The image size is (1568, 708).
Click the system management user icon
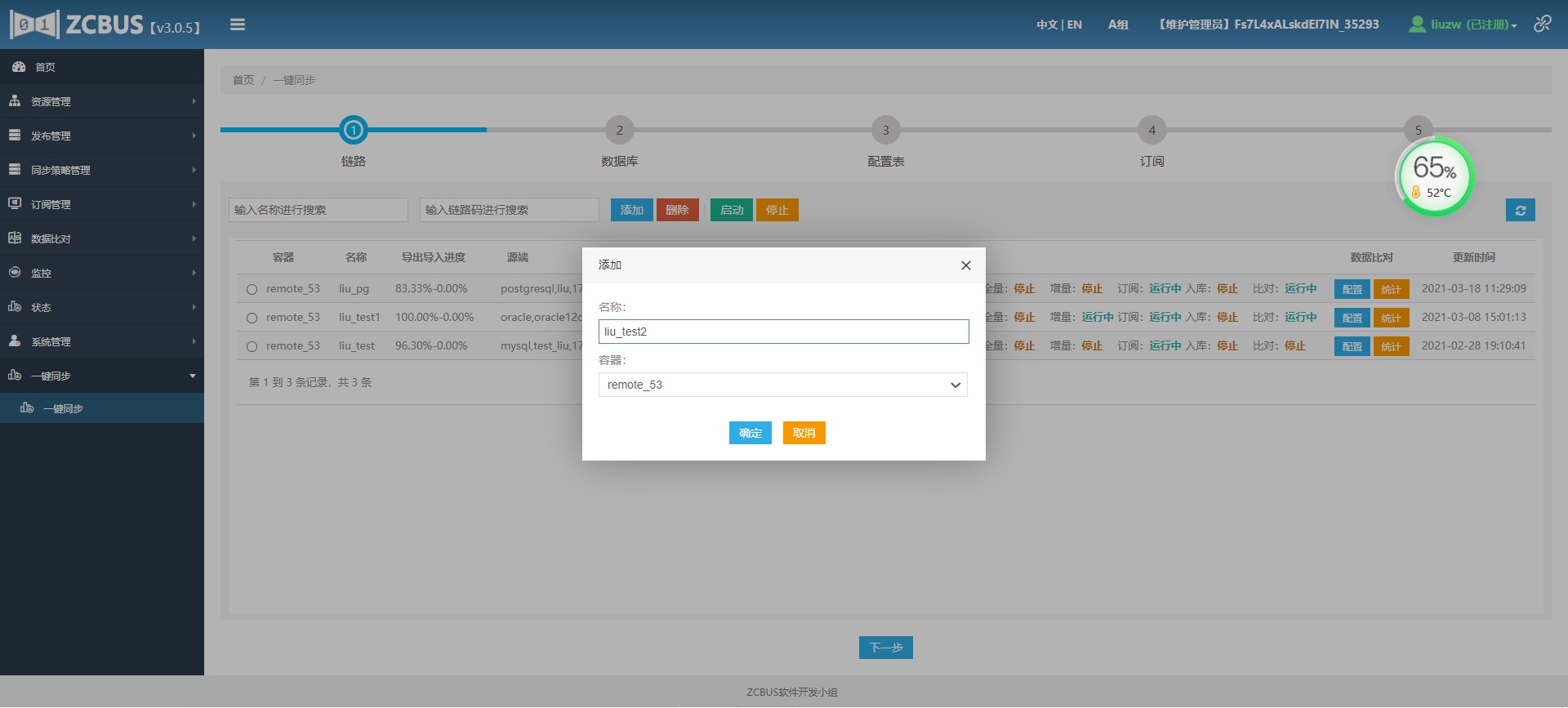tap(15, 341)
